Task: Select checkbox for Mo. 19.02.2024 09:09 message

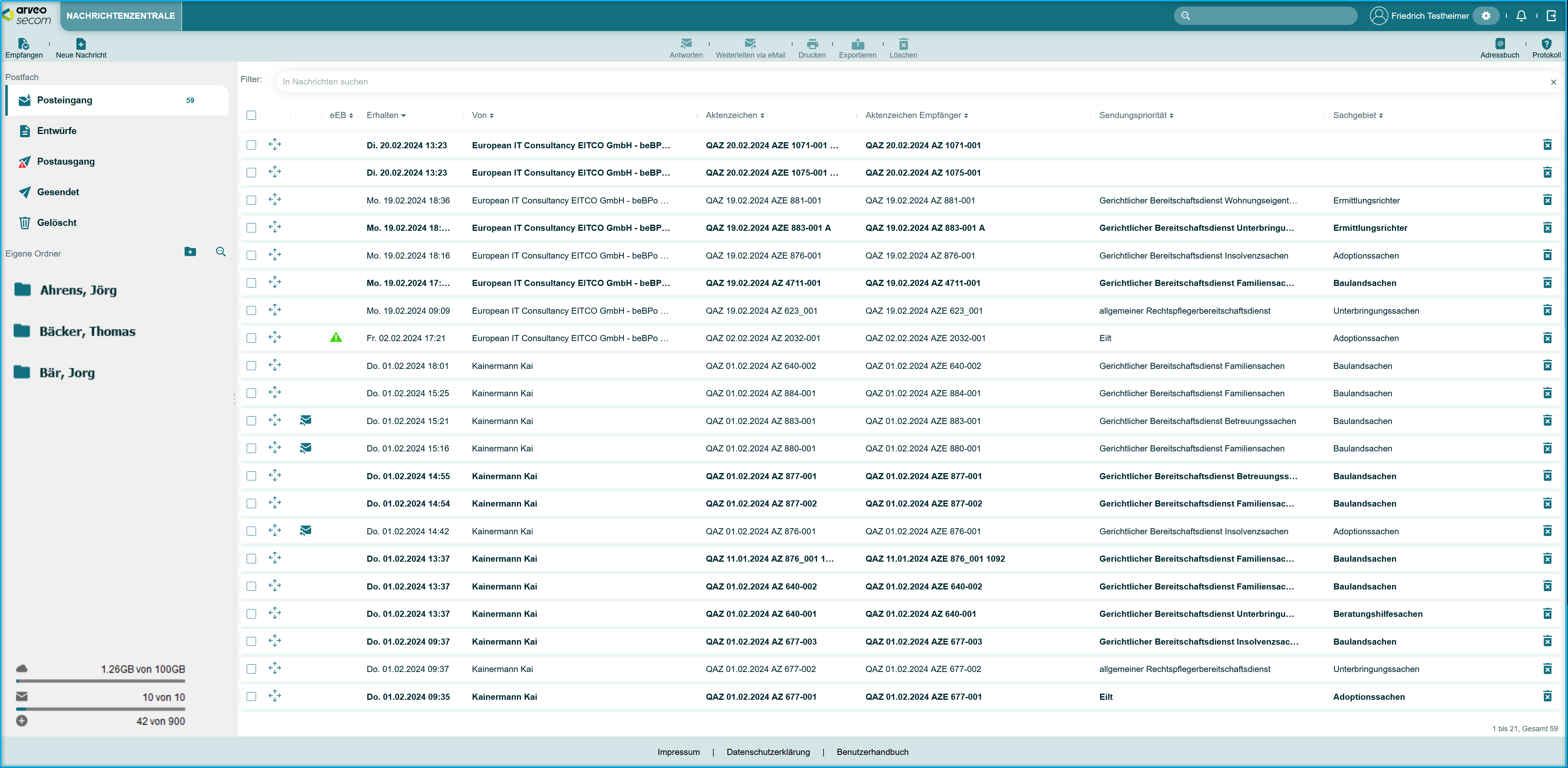Action: click(x=252, y=310)
